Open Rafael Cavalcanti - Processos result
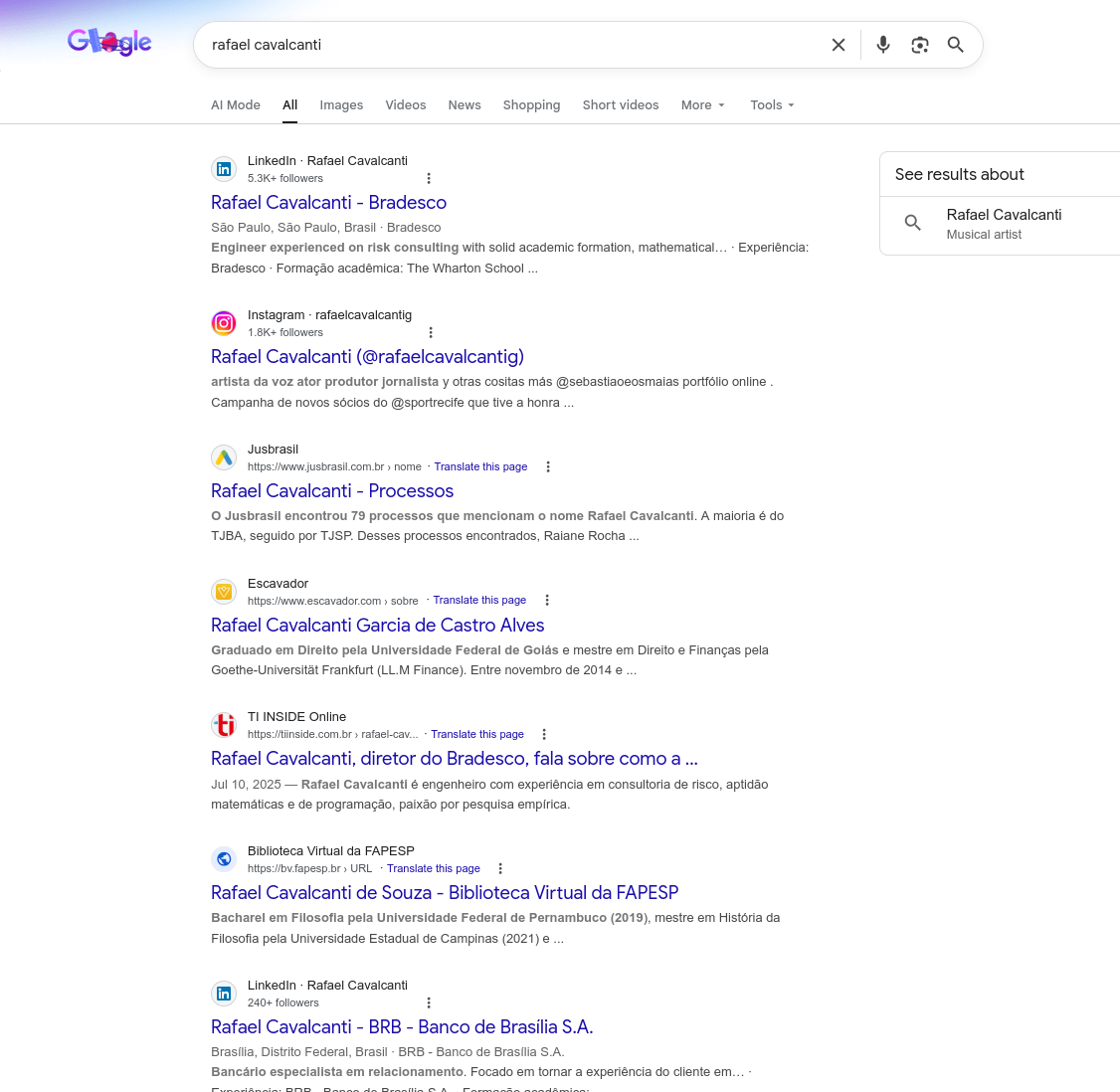Screen dimensions: 1120x1092 [332, 490]
